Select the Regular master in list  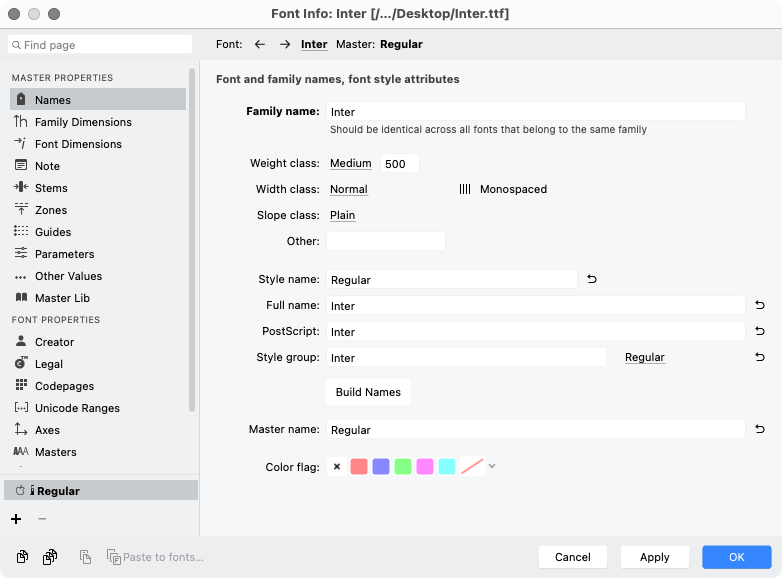point(101,490)
